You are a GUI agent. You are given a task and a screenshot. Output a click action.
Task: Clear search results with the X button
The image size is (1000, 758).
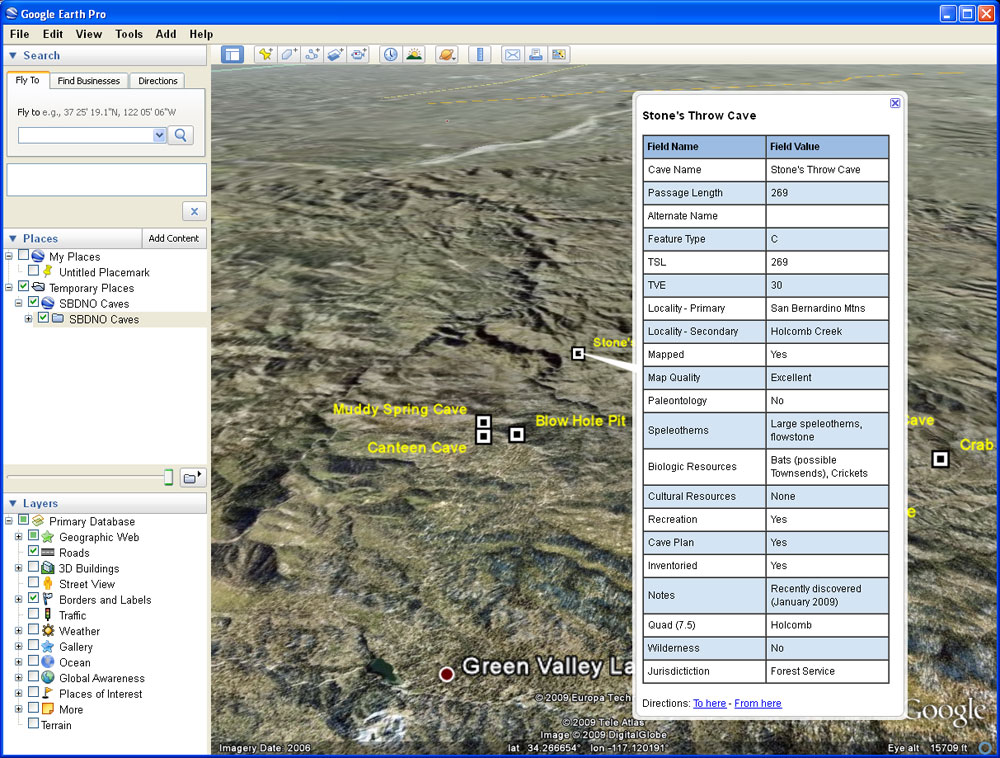pyautogui.click(x=194, y=211)
